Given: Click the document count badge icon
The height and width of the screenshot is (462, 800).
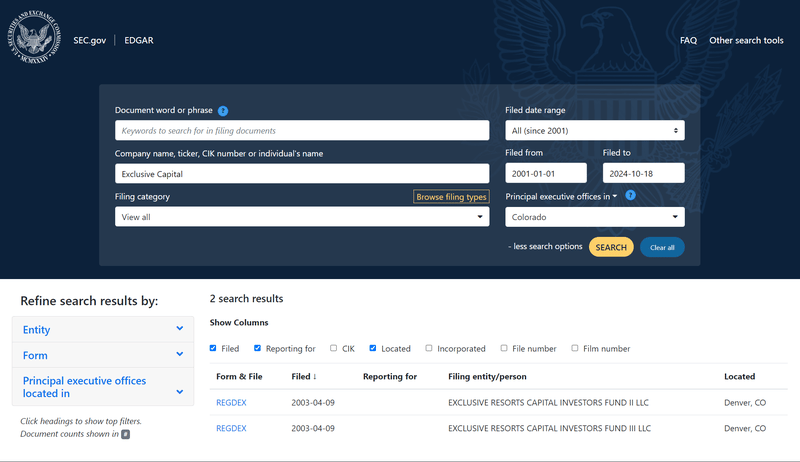Looking at the screenshot, I should pos(126,434).
